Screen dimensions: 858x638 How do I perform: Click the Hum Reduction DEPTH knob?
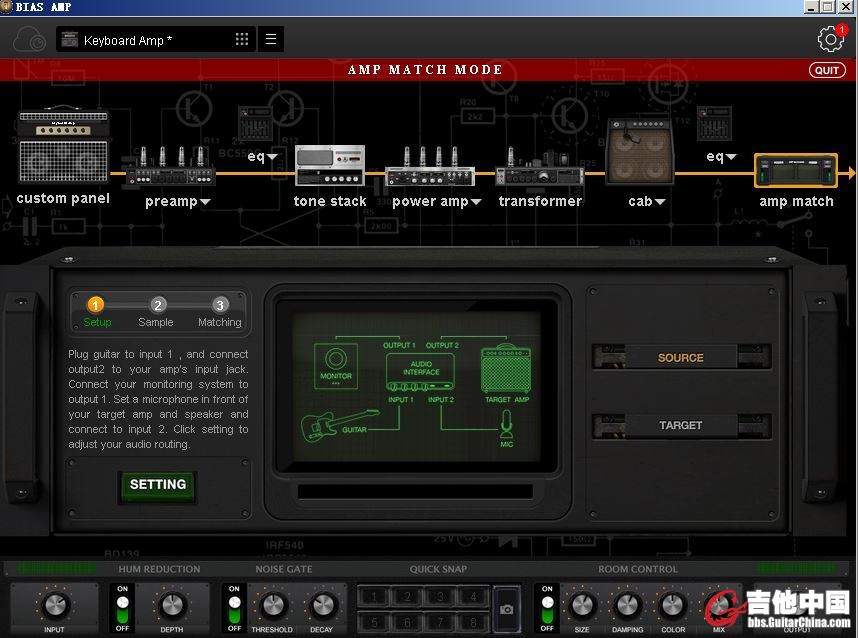click(x=172, y=605)
